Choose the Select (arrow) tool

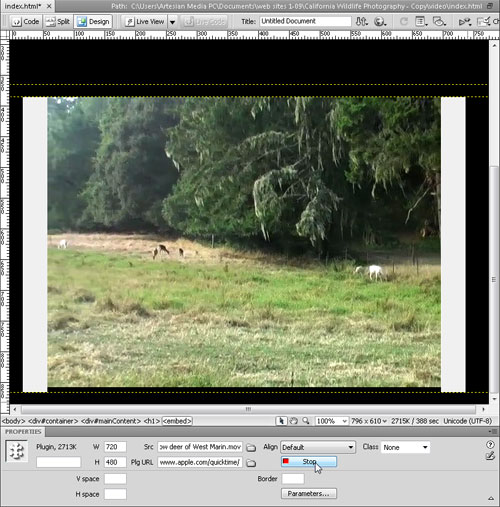pyautogui.click(x=281, y=421)
